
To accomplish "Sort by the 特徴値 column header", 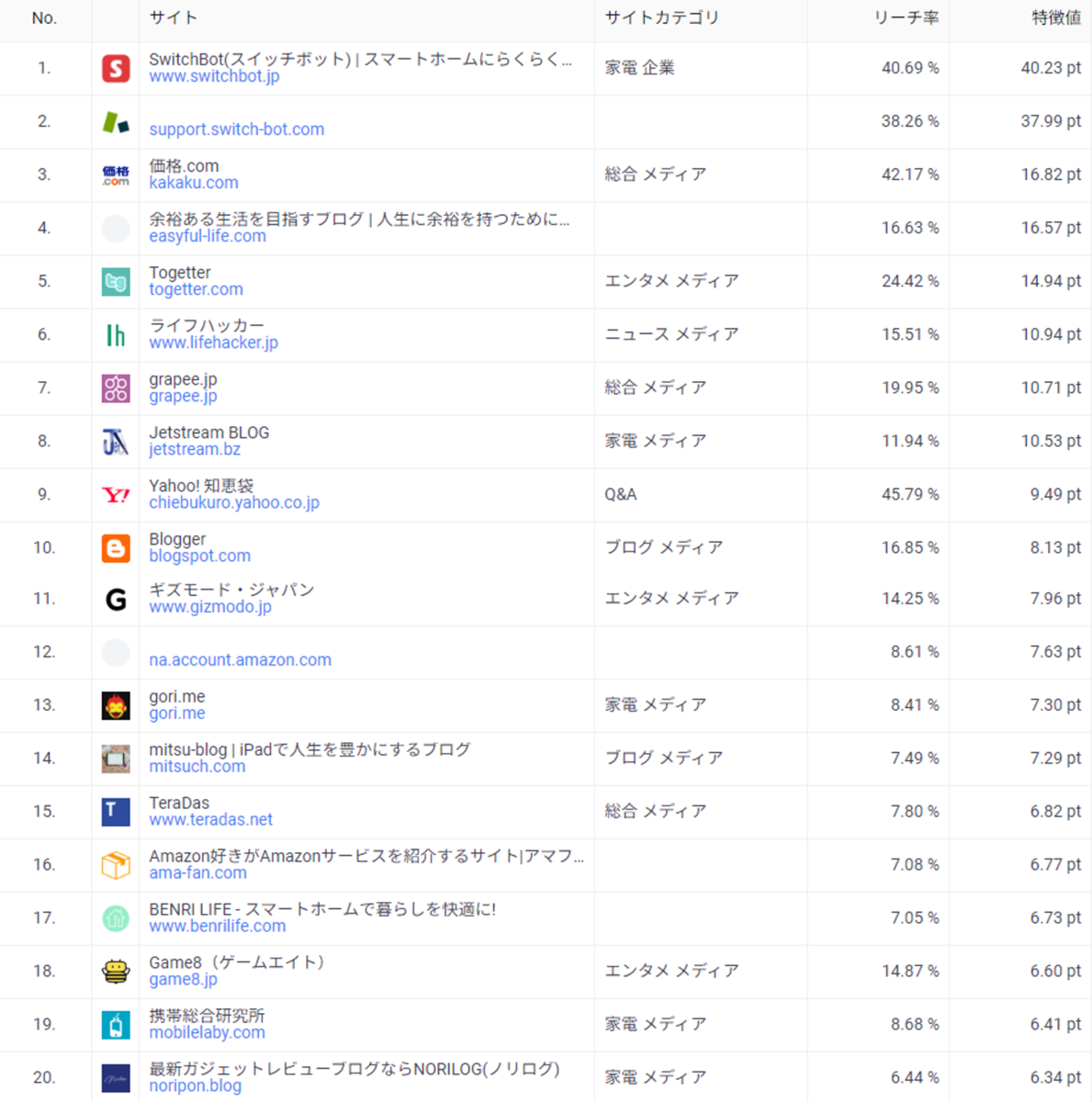I will coord(1055,18).
